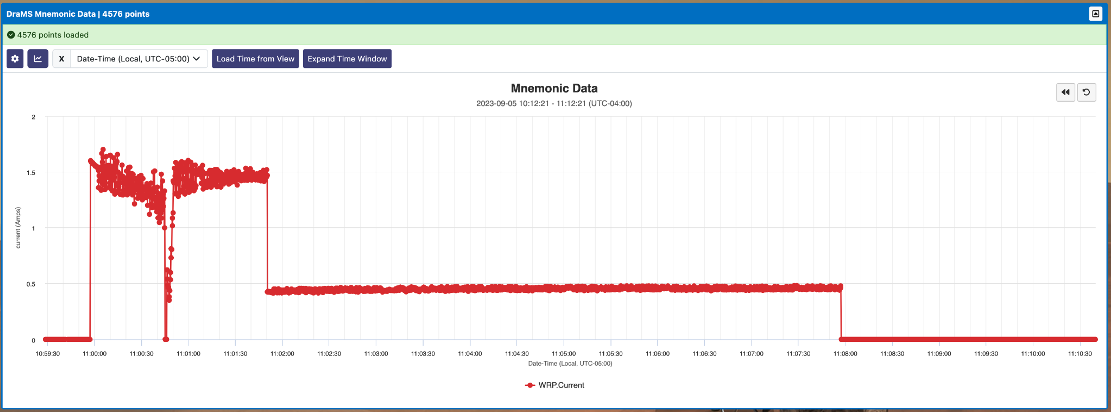Click the 4576 points loaded status message
1115x415 pixels.
(x=53, y=35)
